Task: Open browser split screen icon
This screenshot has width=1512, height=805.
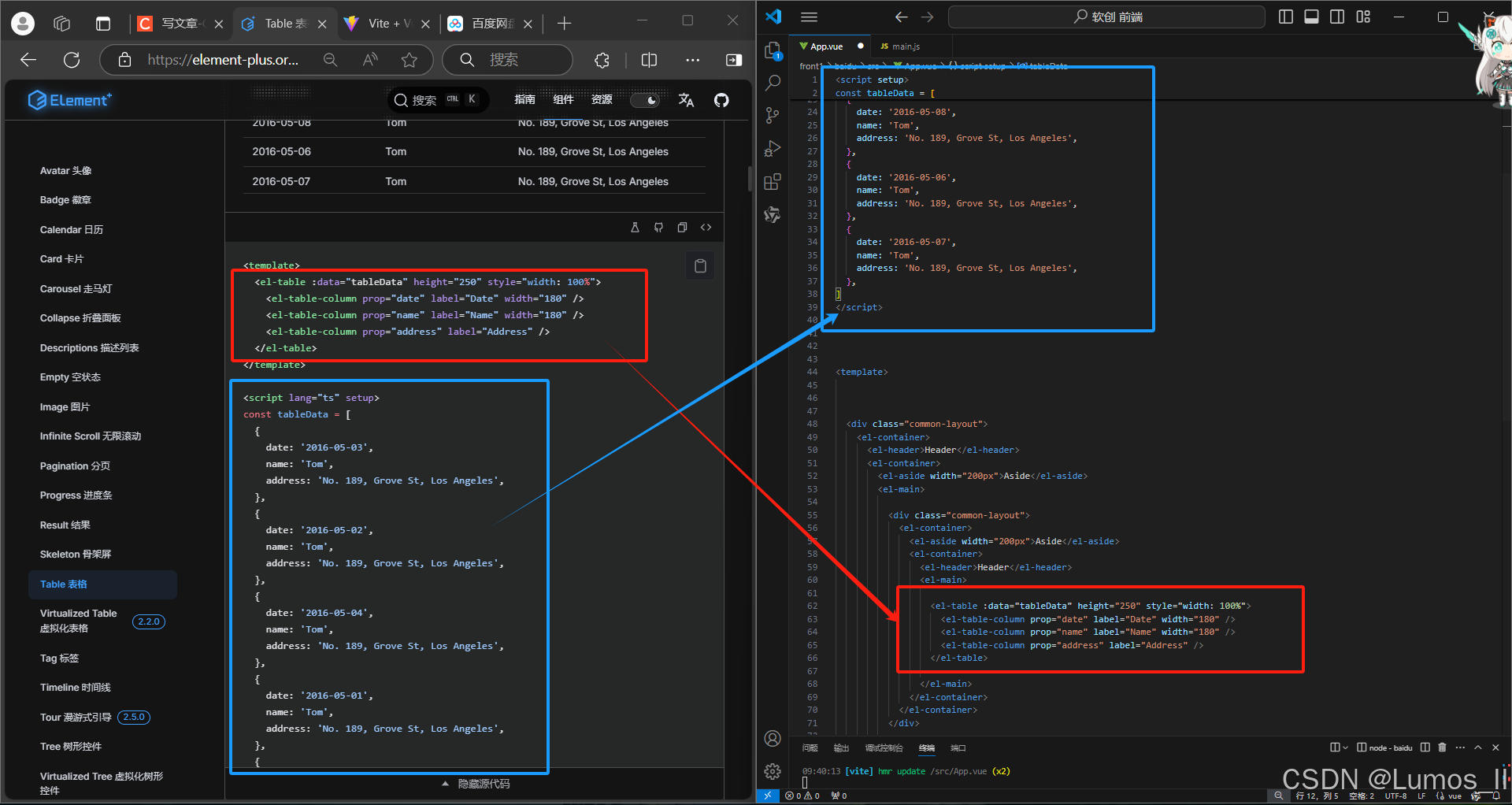Action: point(649,60)
